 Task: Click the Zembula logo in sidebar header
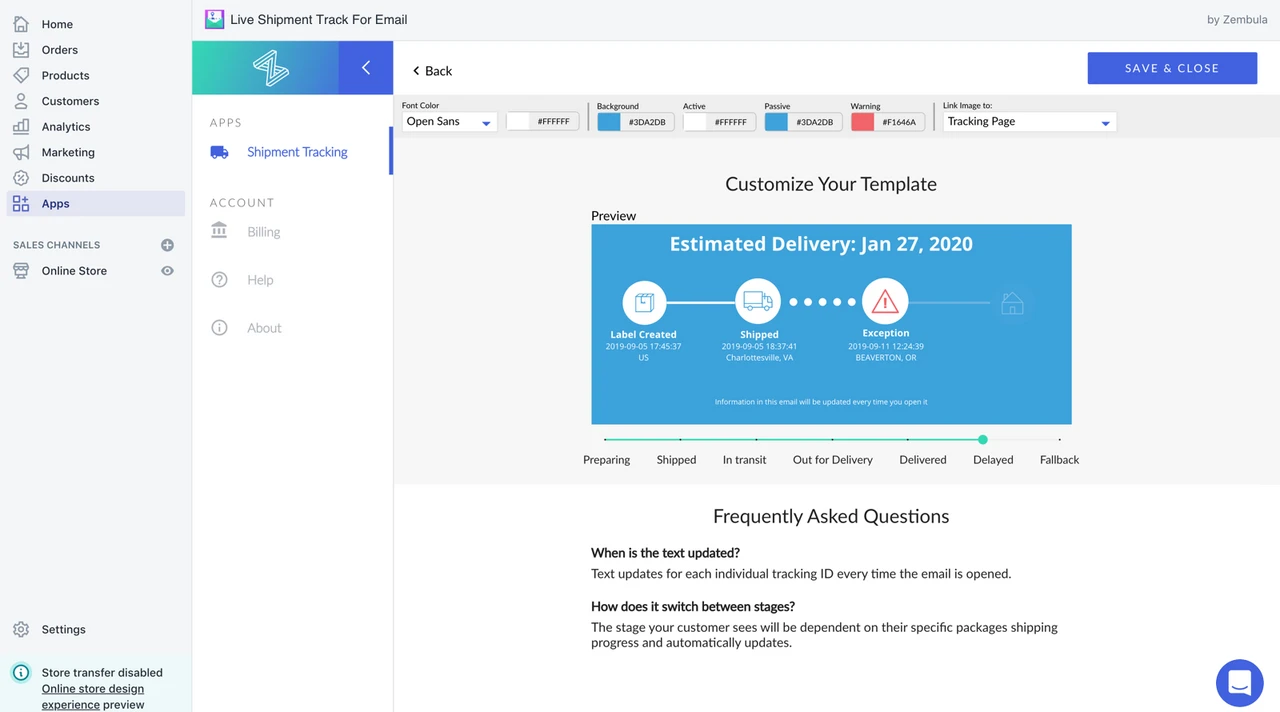[270, 68]
